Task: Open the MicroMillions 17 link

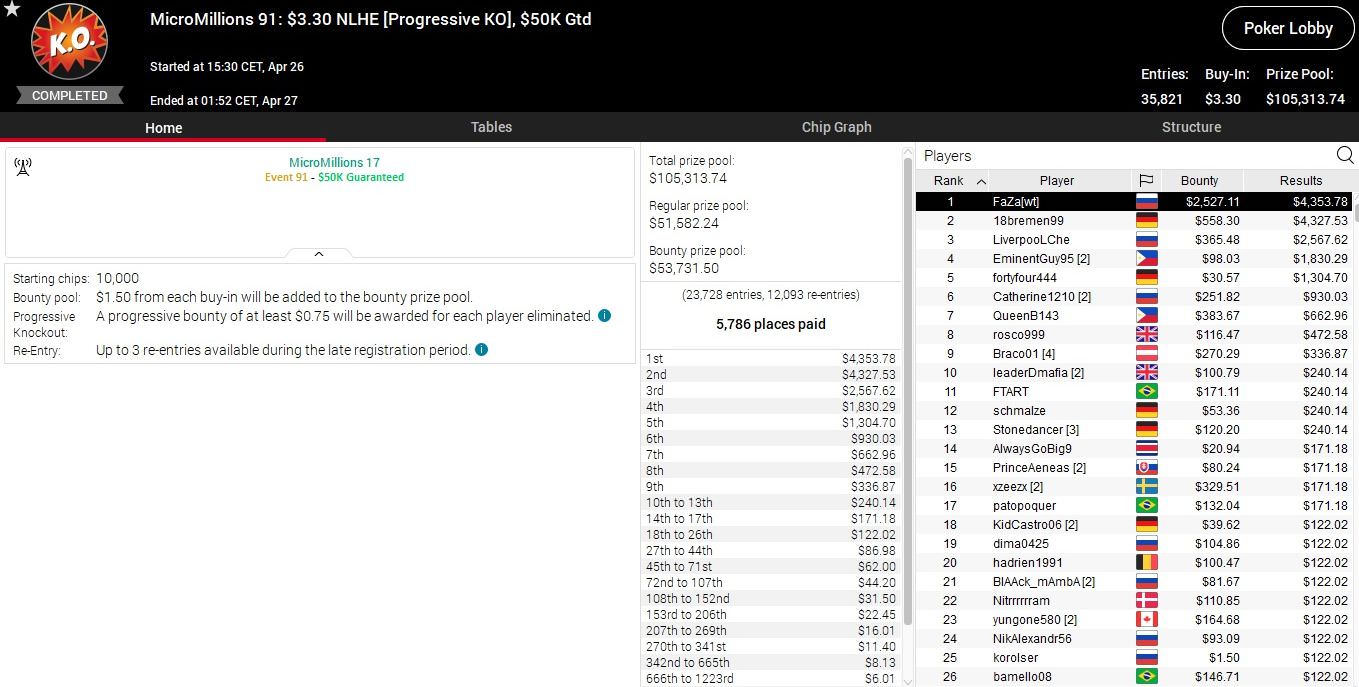Action: coord(334,162)
